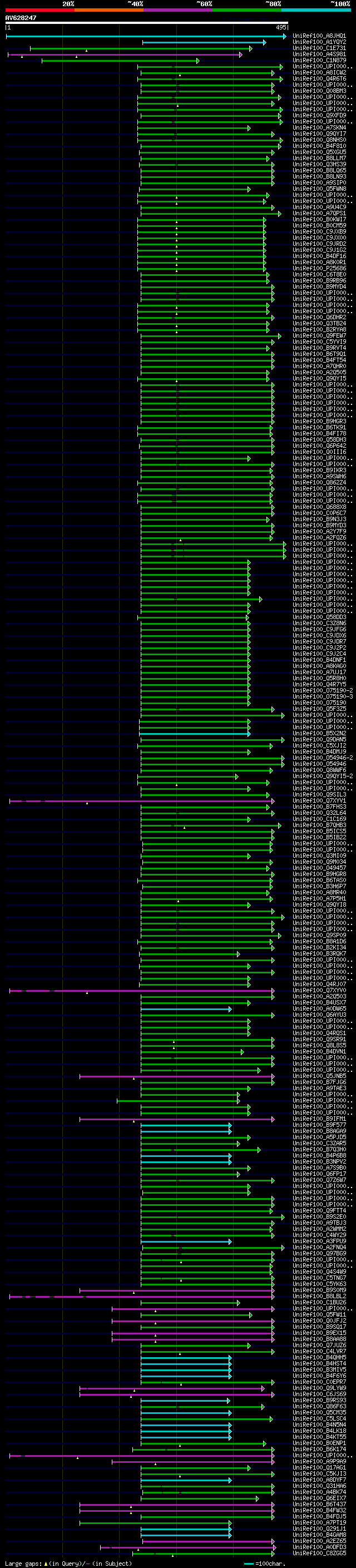
Task: Click the query end position 495
Action: click(281, 27)
